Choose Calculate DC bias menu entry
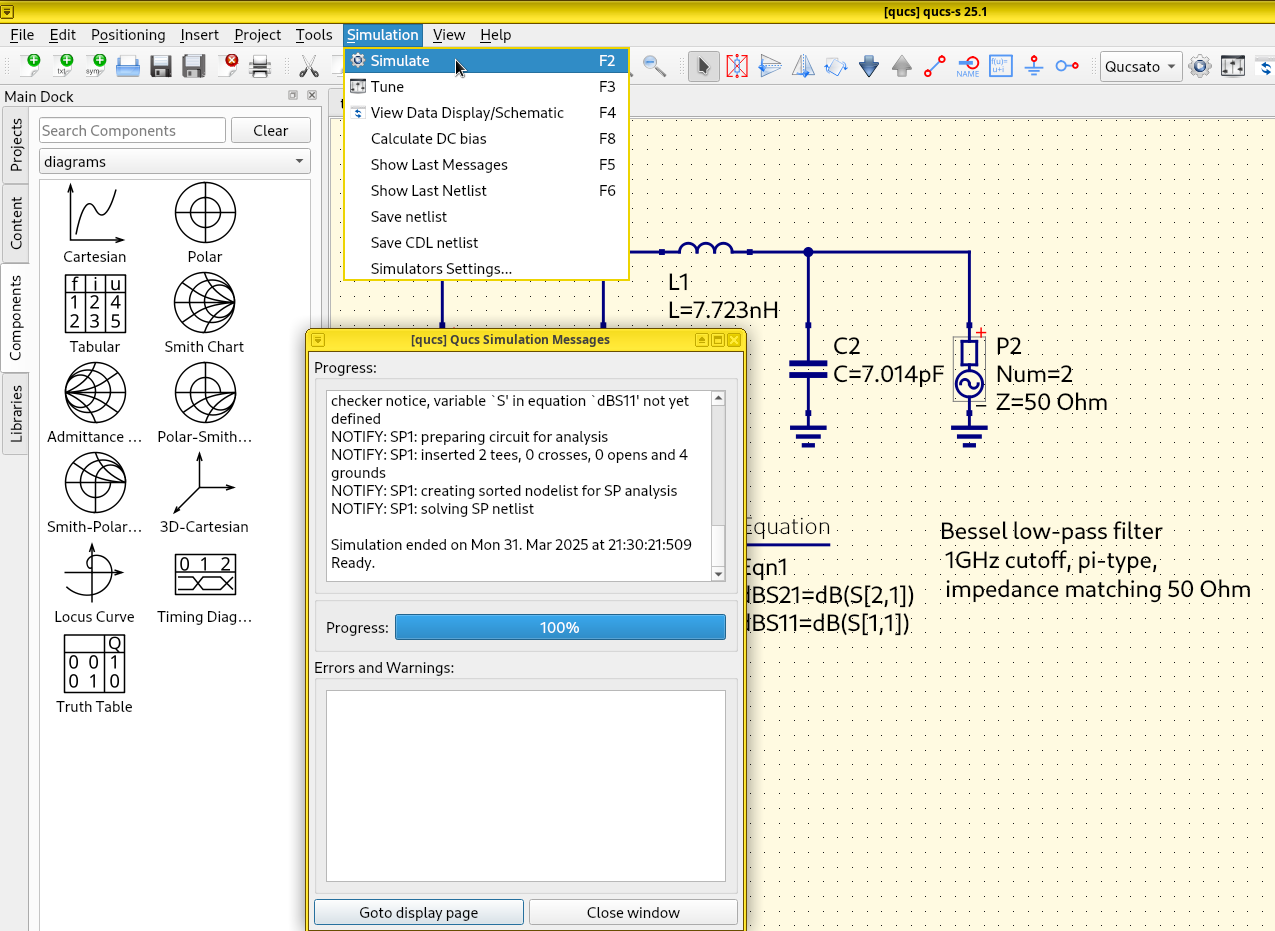The height and width of the screenshot is (931, 1275). pos(428,139)
